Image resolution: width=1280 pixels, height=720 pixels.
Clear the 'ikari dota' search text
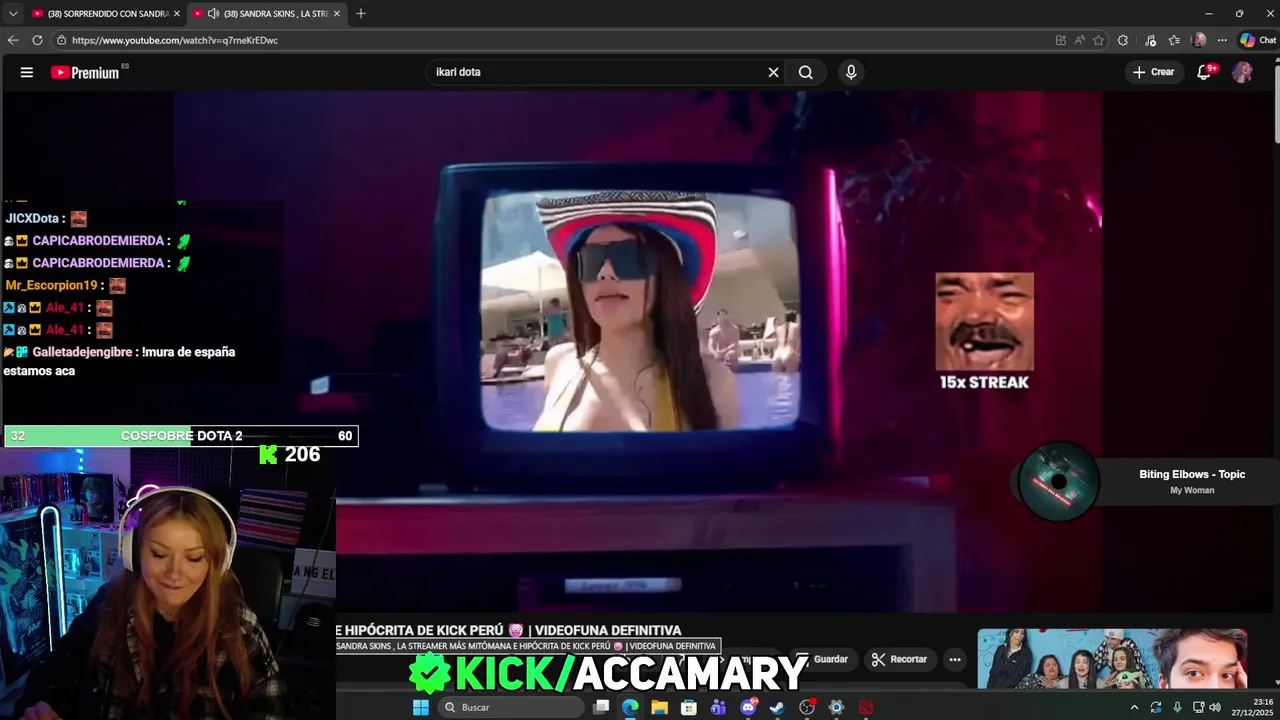click(x=773, y=72)
